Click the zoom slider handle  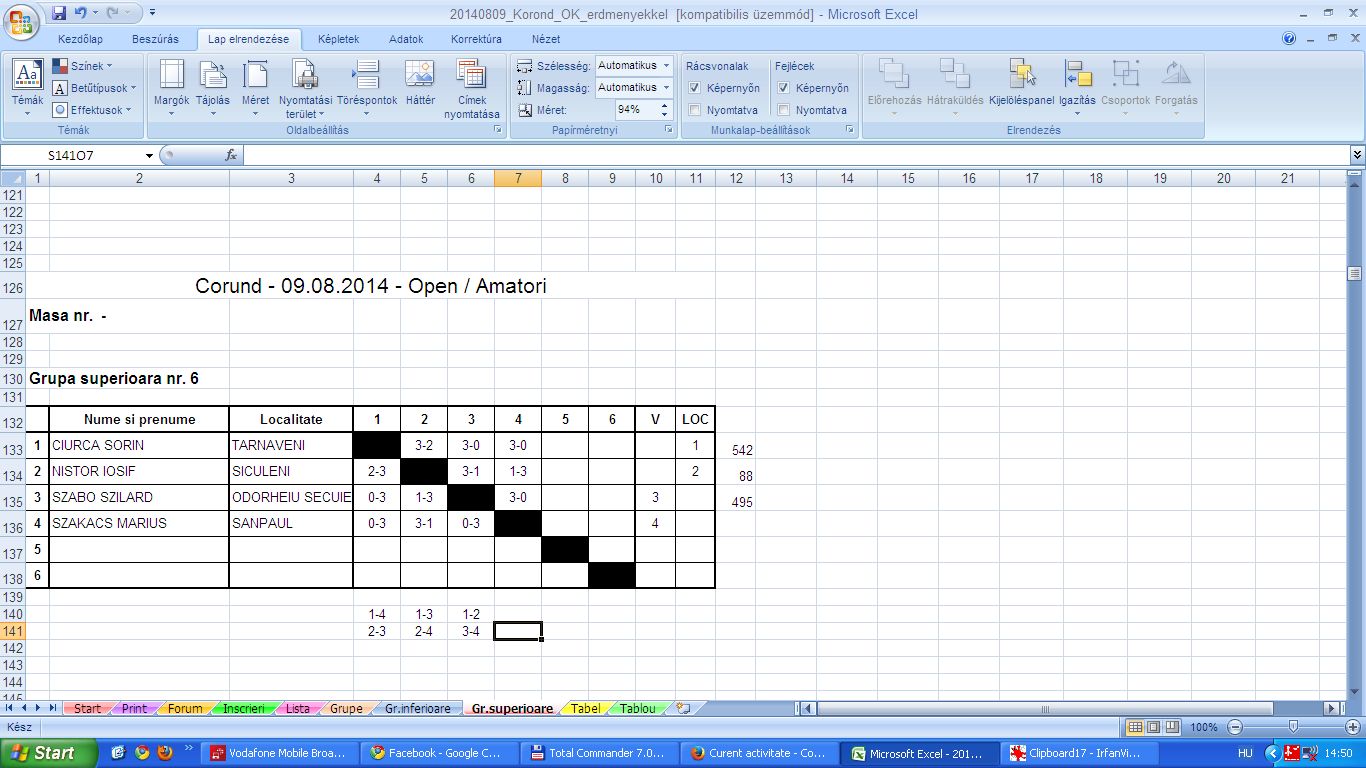[x=1293, y=727]
